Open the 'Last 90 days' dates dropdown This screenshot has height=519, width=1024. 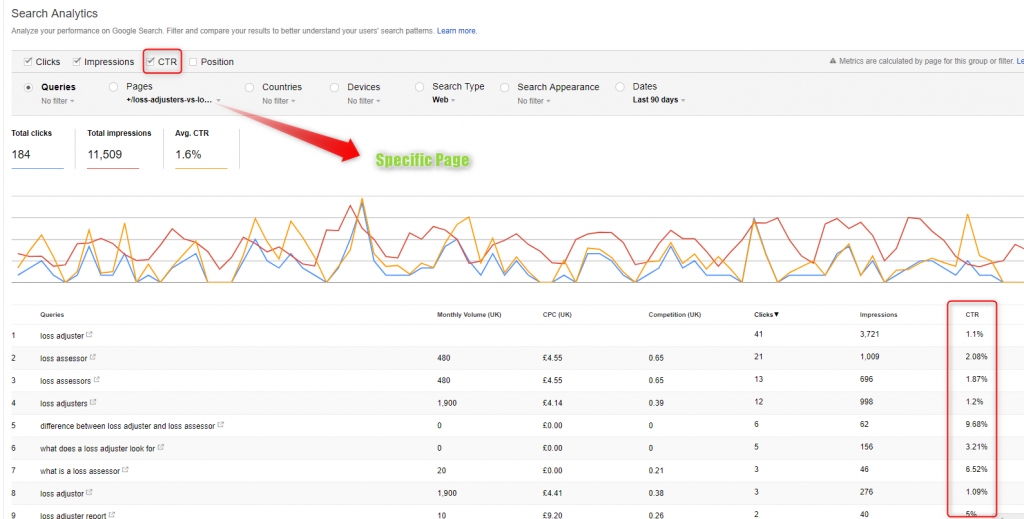[659, 101]
